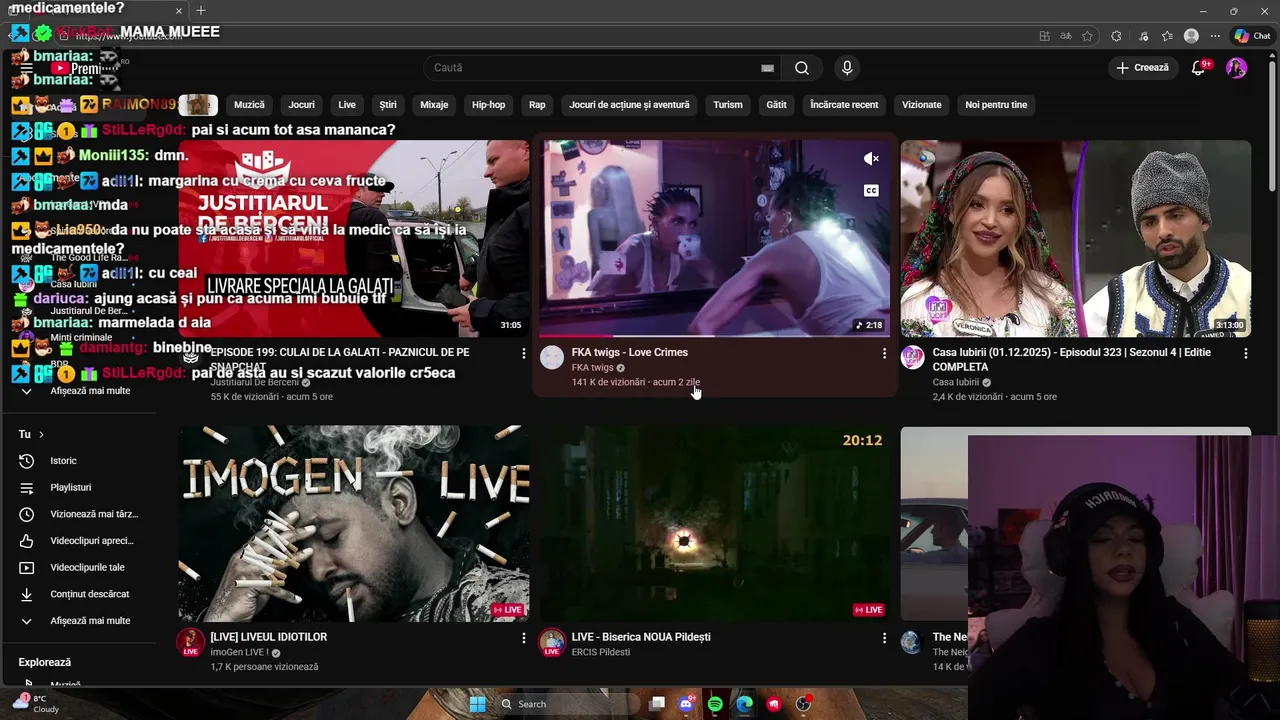The image size is (1280, 720).
Task: Open Windows Start menu
Action: tap(478, 704)
